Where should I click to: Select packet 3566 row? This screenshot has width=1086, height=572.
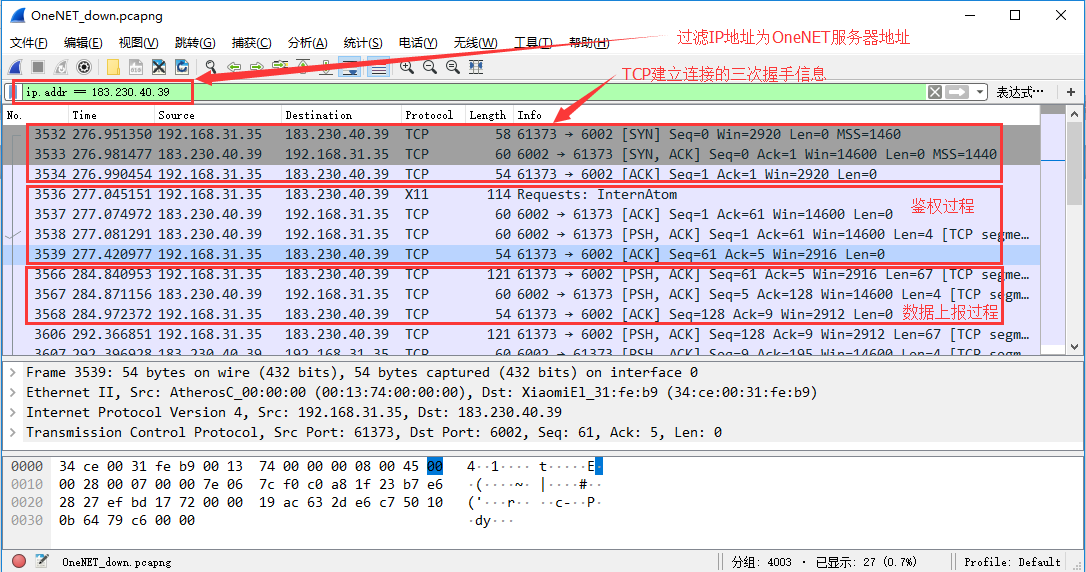[521, 274]
